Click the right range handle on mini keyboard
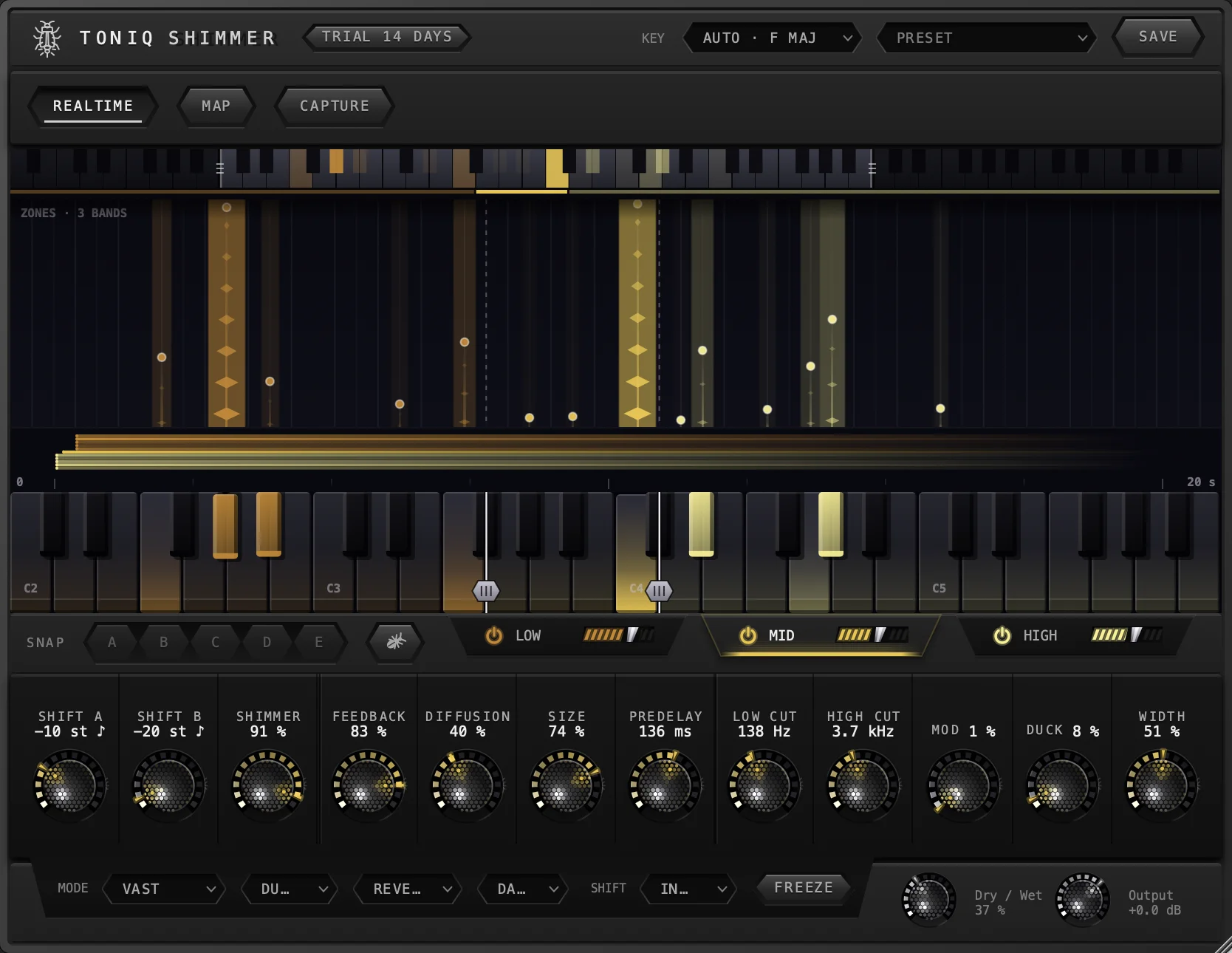The width and height of the screenshot is (1232, 953). (x=872, y=168)
